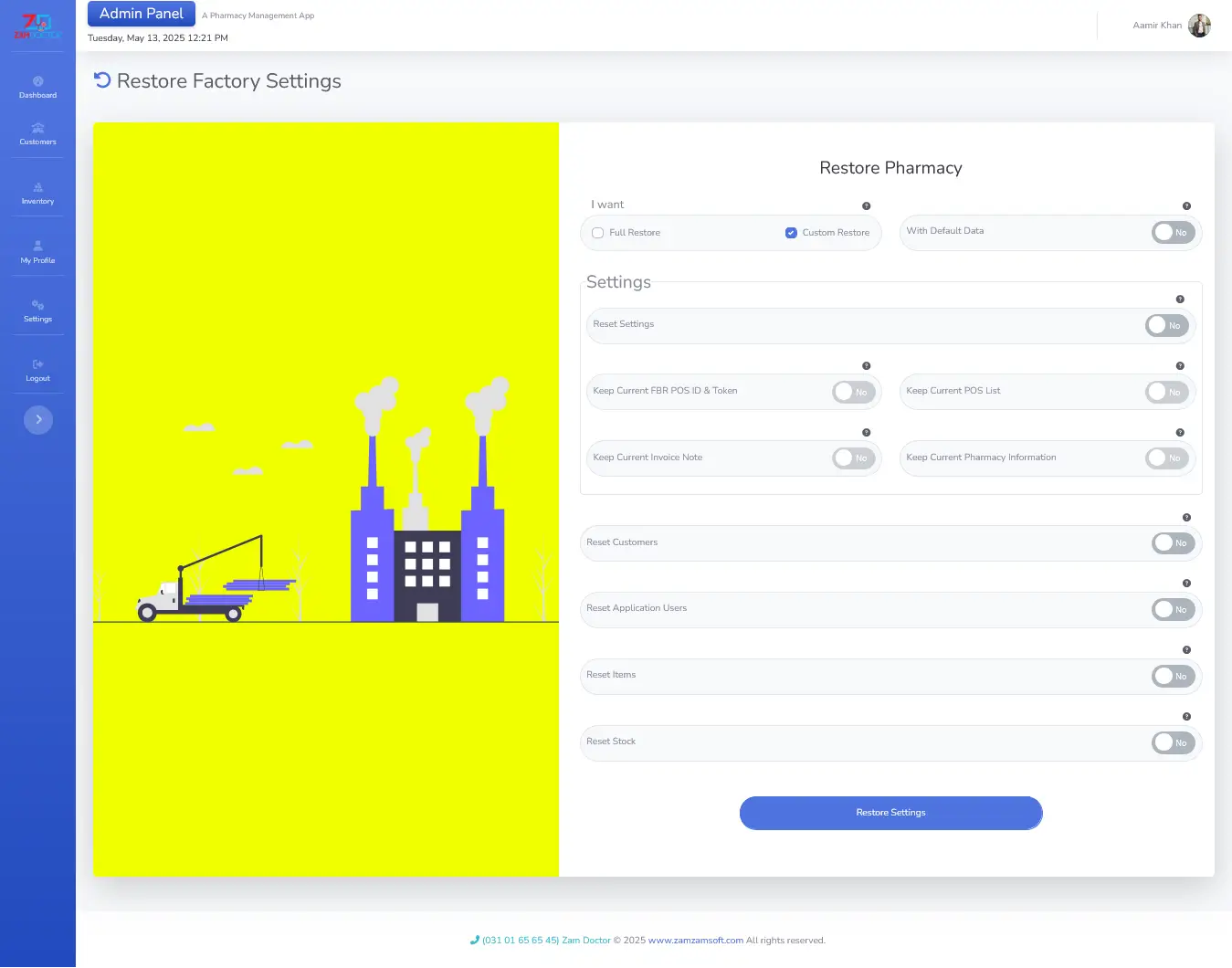Uncheck the Custom Restore checkbox
Viewport: 1232px width, 968px height.
coord(791,233)
